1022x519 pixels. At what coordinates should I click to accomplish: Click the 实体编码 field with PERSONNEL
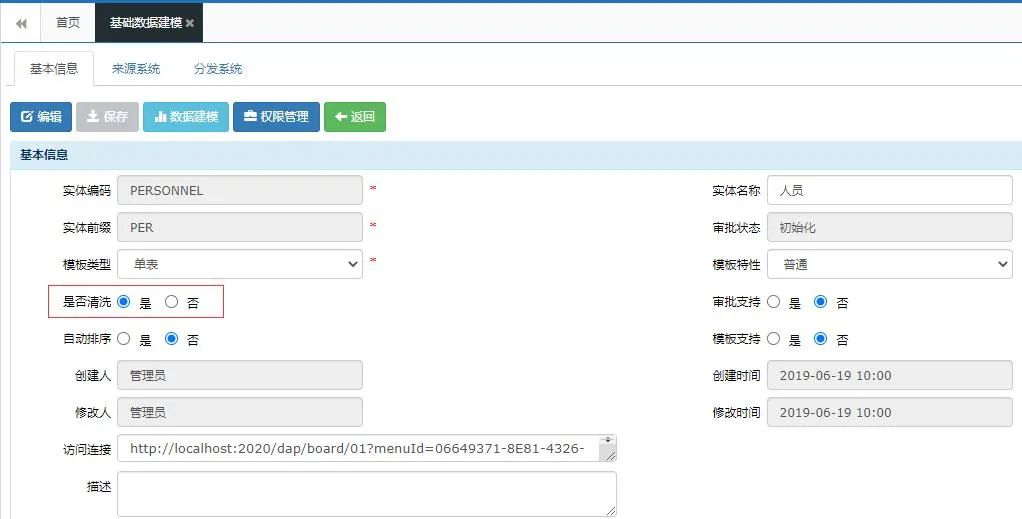tap(240, 190)
